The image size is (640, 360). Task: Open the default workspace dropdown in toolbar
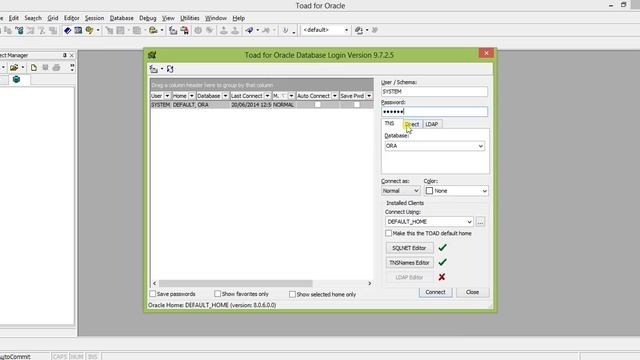[x=346, y=30]
